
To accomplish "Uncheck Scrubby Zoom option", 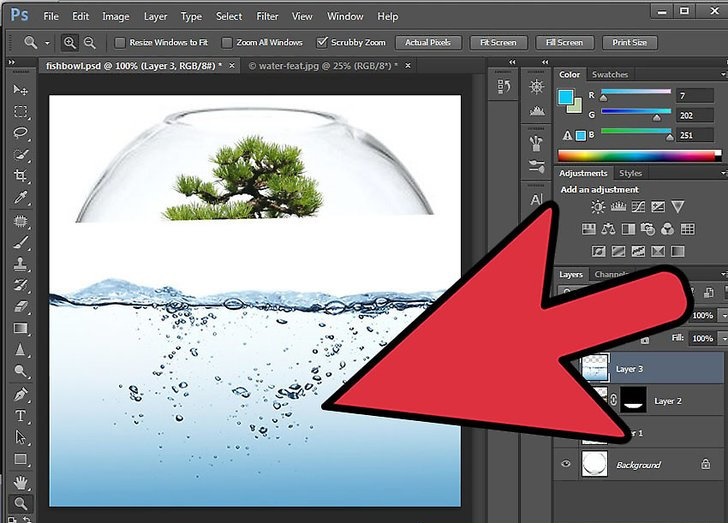I will pyautogui.click(x=322, y=43).
